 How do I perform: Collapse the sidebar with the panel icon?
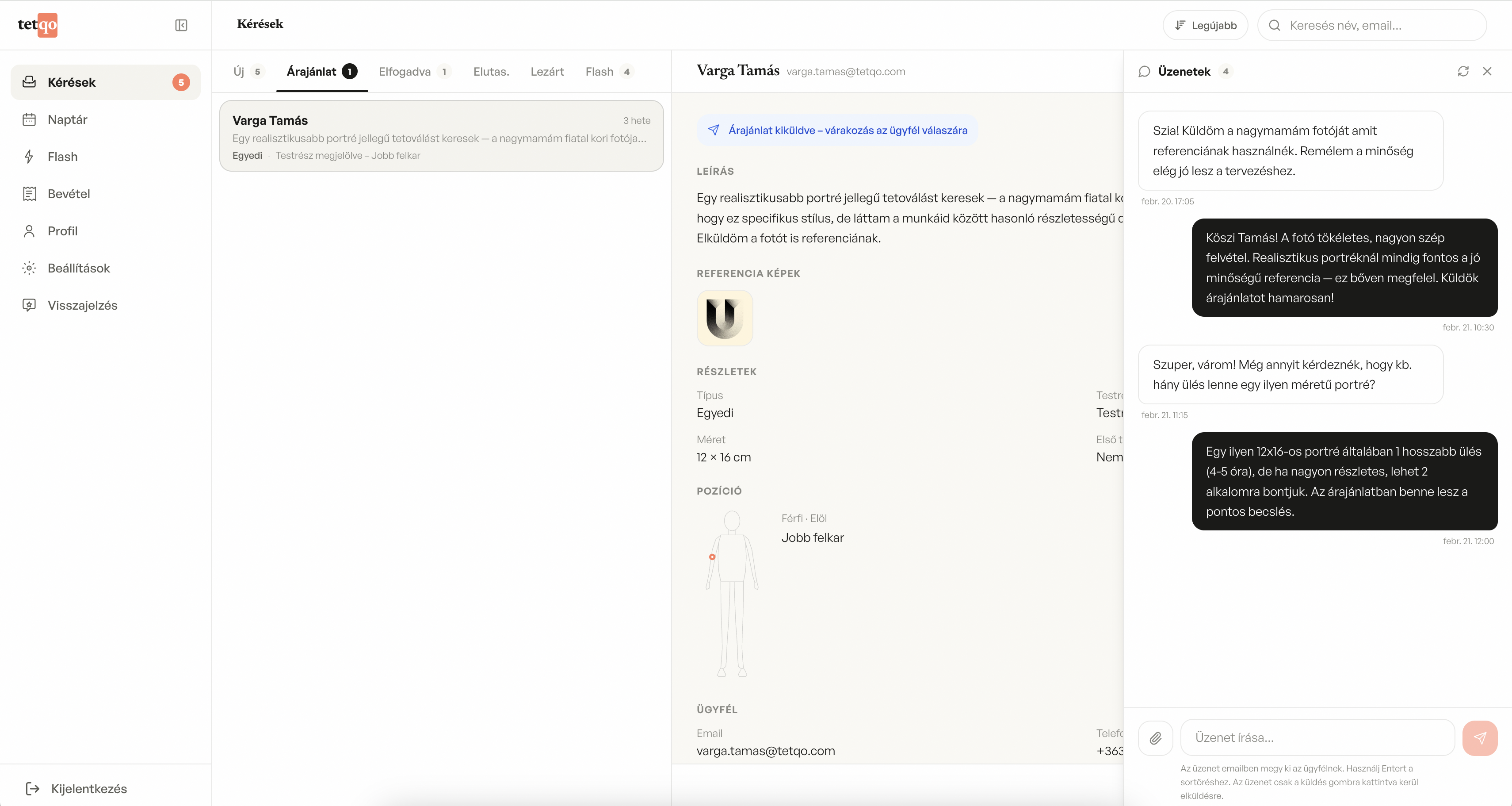click(181, 25)
